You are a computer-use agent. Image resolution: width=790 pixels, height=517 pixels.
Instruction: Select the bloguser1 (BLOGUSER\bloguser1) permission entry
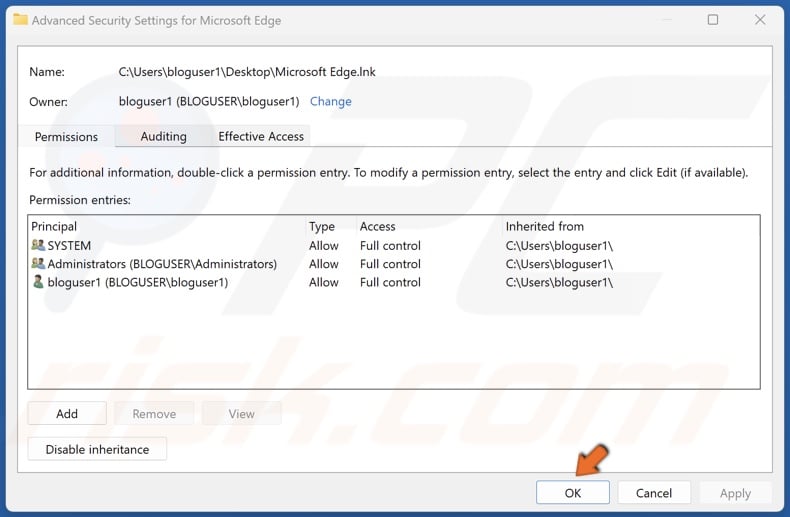click(x=394, y=282)
